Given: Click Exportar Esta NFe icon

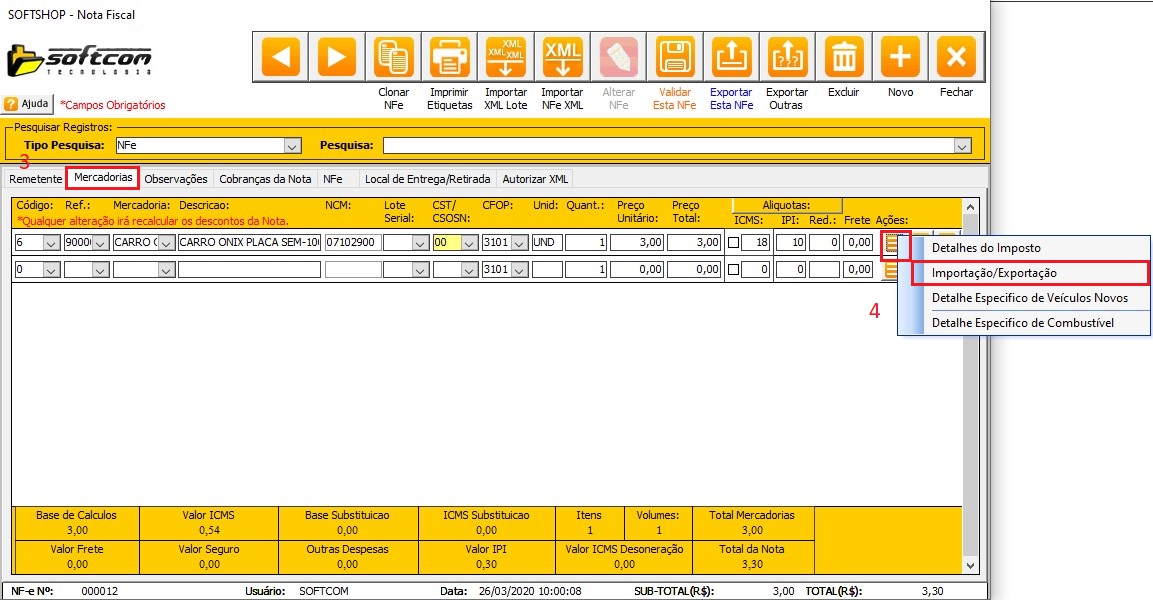Looking at the screenshot, I should point(731,57).
